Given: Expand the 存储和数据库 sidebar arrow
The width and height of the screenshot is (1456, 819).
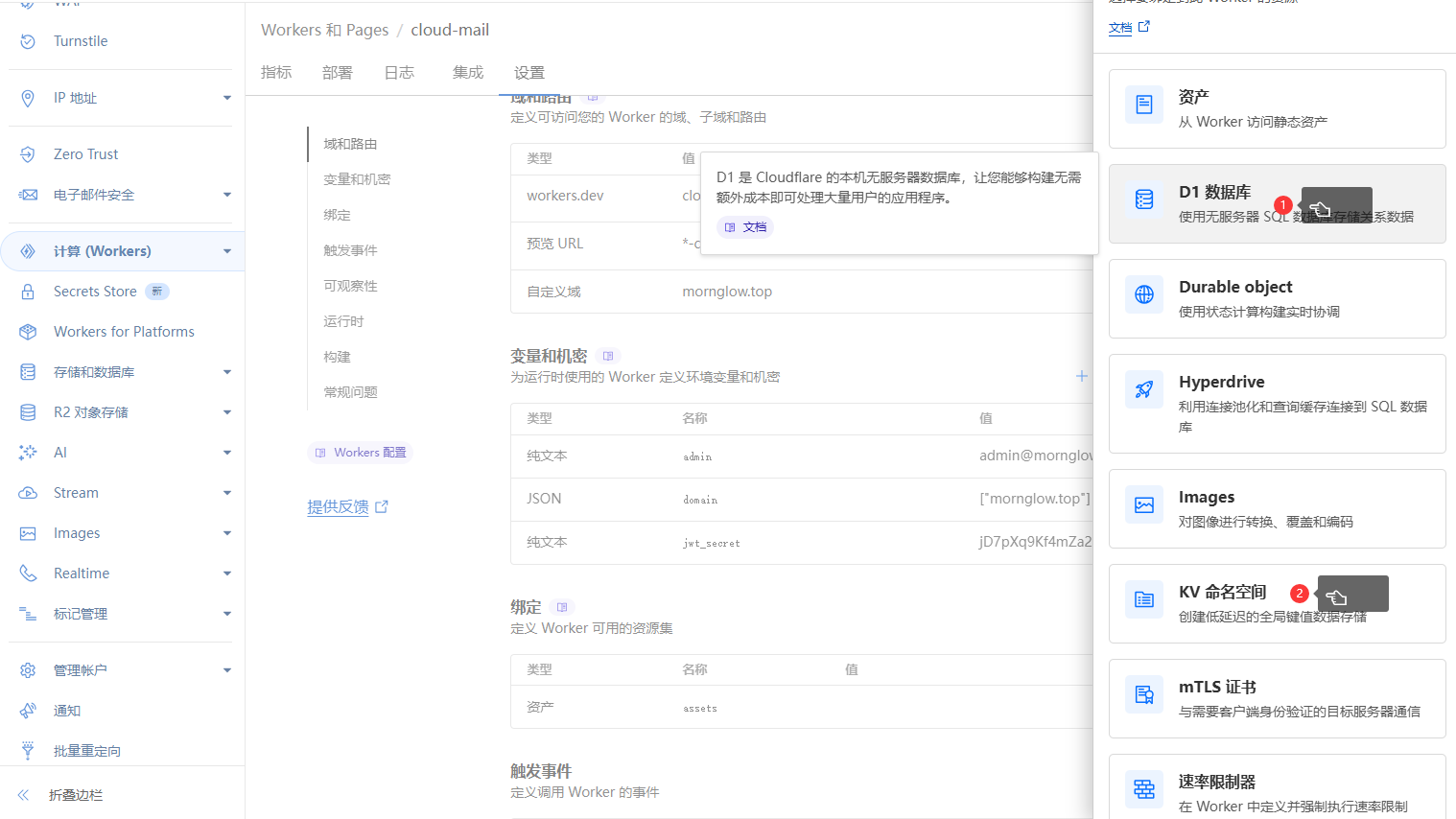Looking at the screenshot, I should 227,372.
